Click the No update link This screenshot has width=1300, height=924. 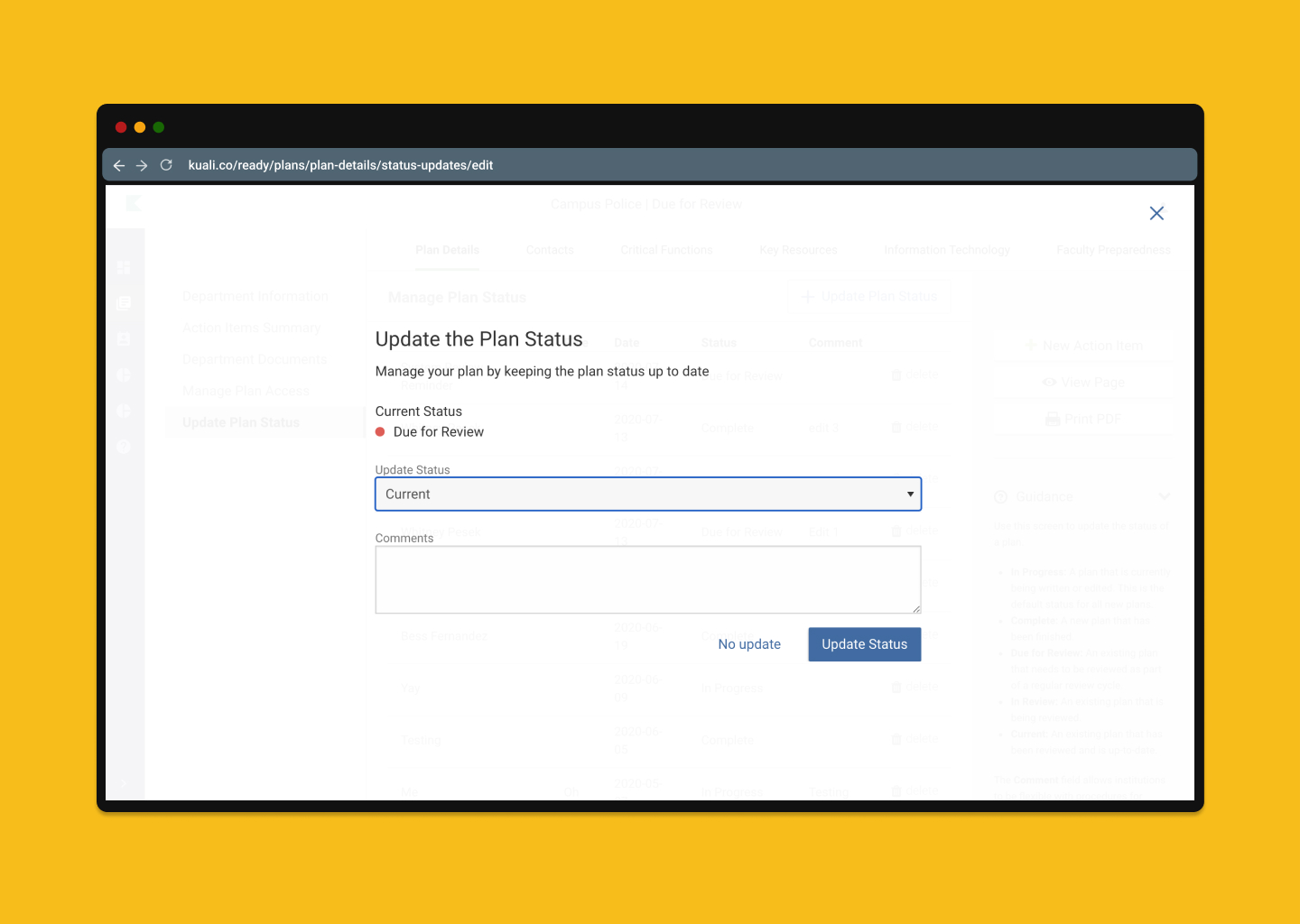(x=749, y=644)
